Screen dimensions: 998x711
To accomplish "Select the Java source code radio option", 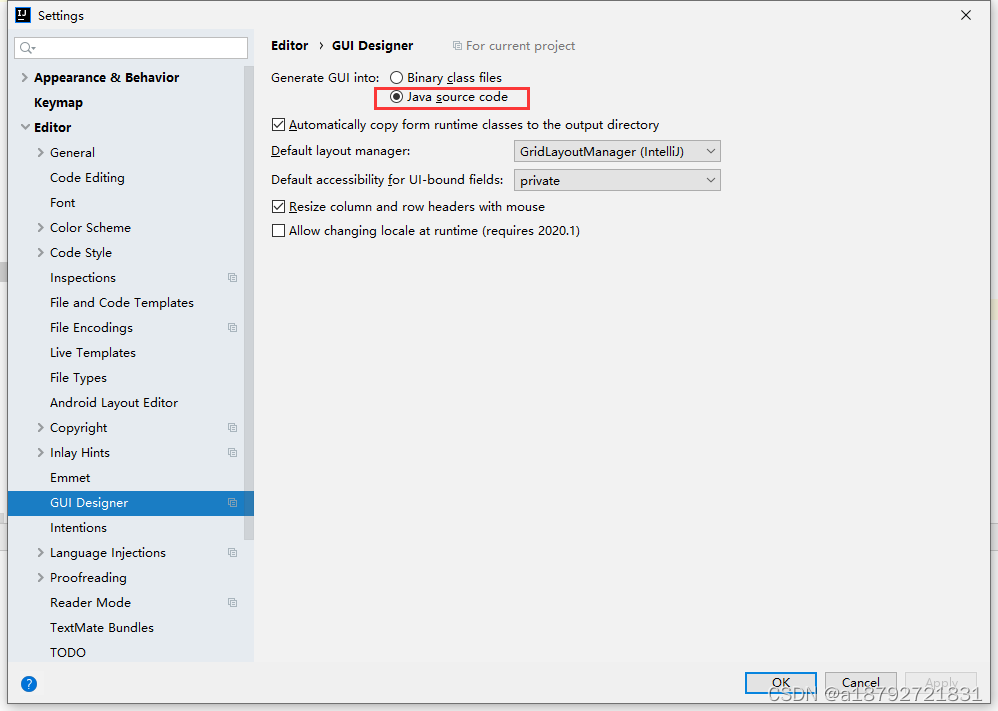I will point(396,97).
